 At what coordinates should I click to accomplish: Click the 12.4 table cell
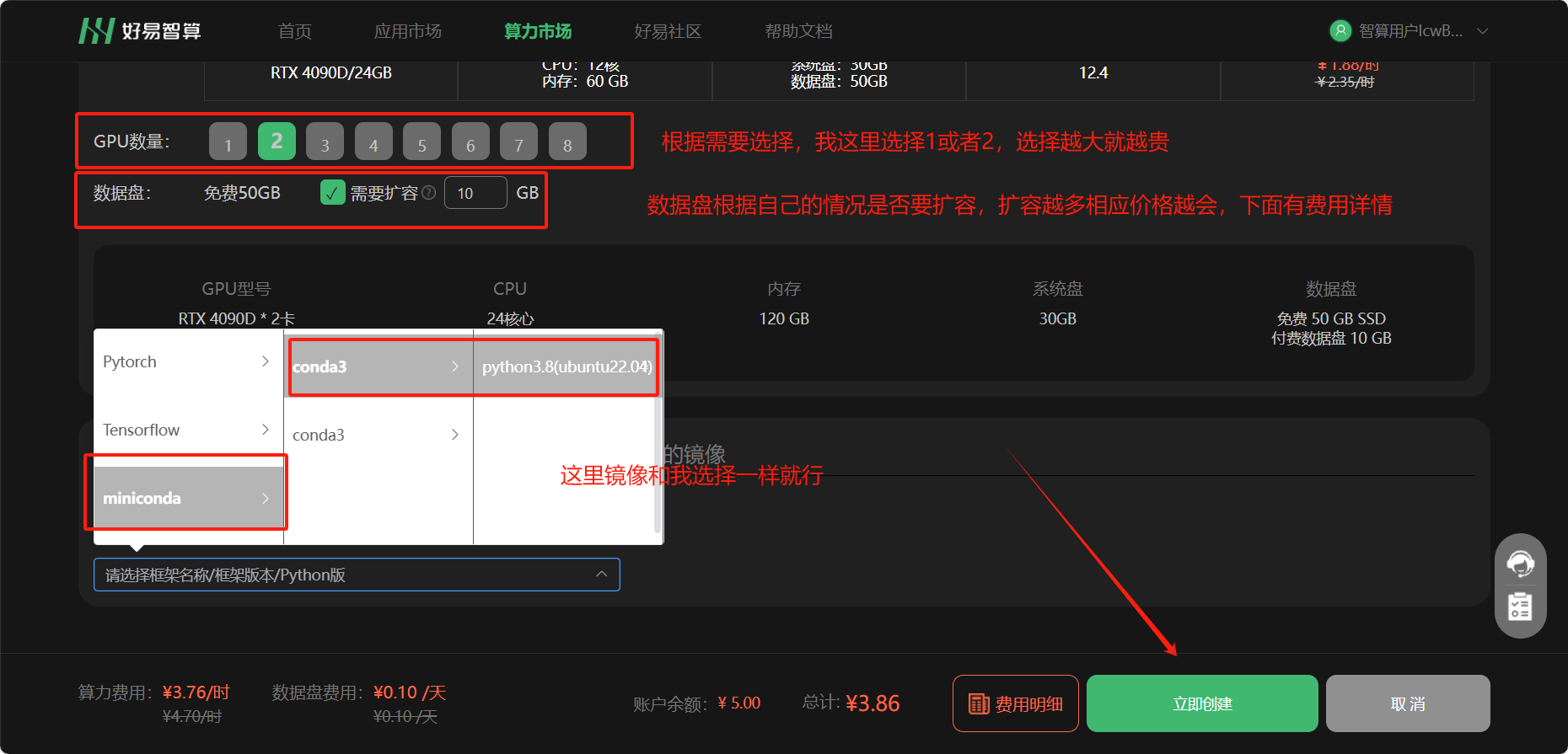(x=1093, y=73)
